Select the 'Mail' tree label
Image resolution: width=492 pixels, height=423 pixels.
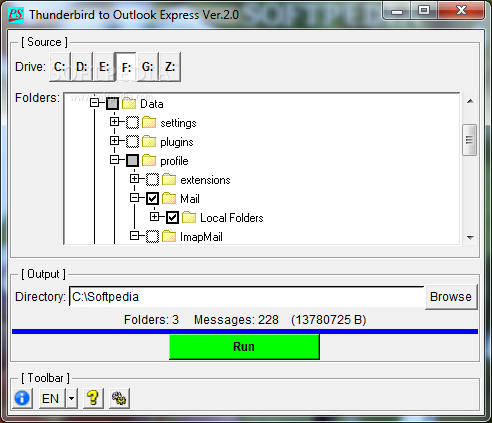pos(190,199)
